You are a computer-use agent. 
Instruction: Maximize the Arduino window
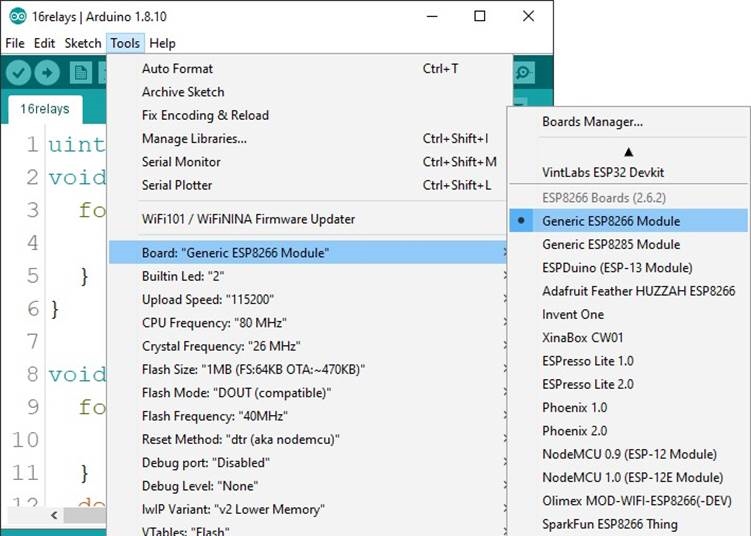coord(479,16)
